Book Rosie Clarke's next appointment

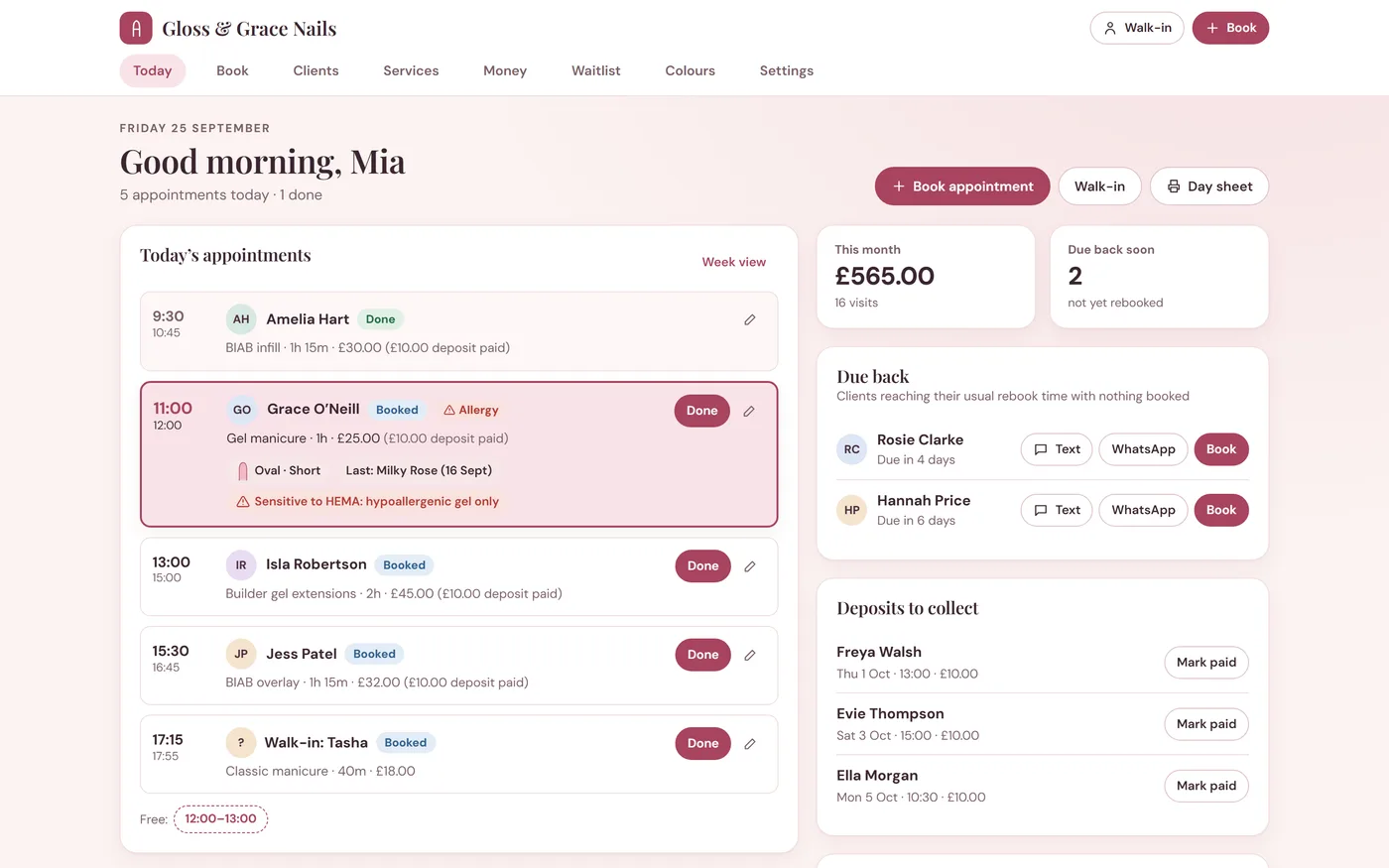click(x=1221, y=449)
